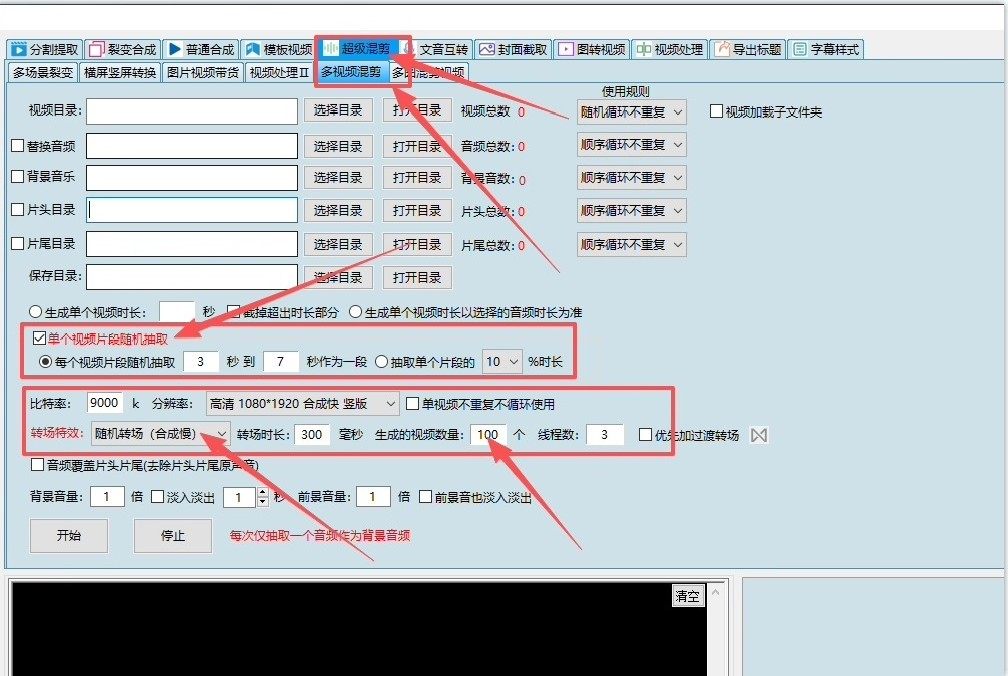Open 随机循环不重复 usage rule dropdown
The width and height of the screenshot is (1008, 676).
pyautogui.click(x=631, y=112)
